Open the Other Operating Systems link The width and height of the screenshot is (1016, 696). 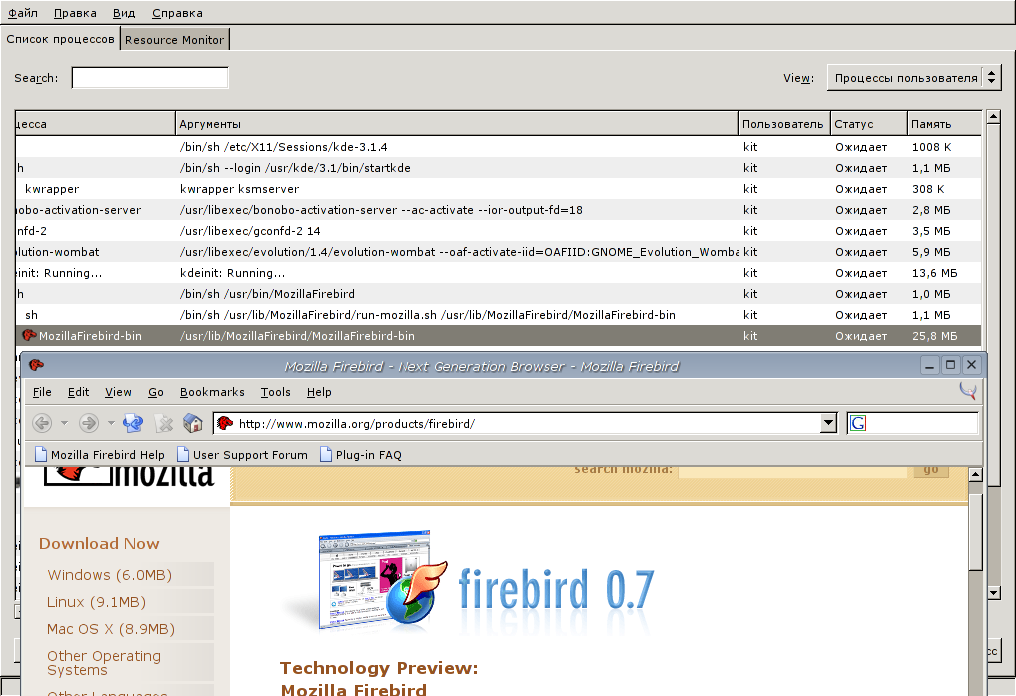click(x=104, y=663)
